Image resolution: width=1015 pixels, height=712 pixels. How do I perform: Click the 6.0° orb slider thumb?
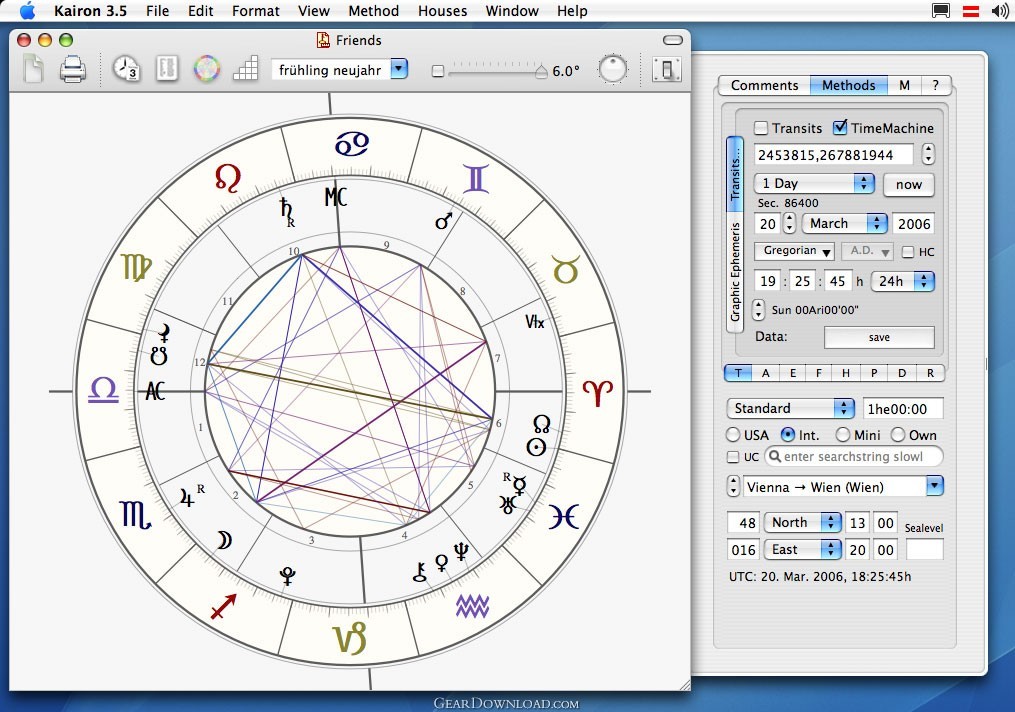(541, 71)
